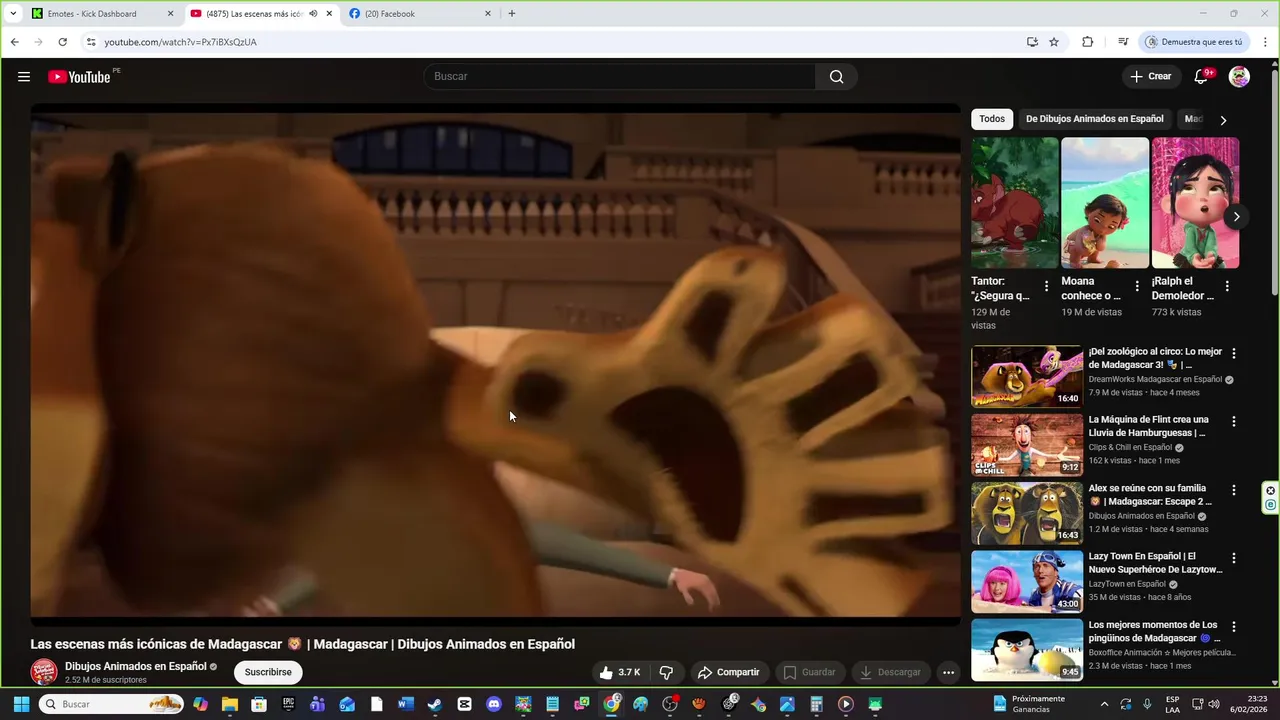Open Alex se reúne con su familia title
The width and height of the screenshot is (1280, 720).
tap(1150, 495)
